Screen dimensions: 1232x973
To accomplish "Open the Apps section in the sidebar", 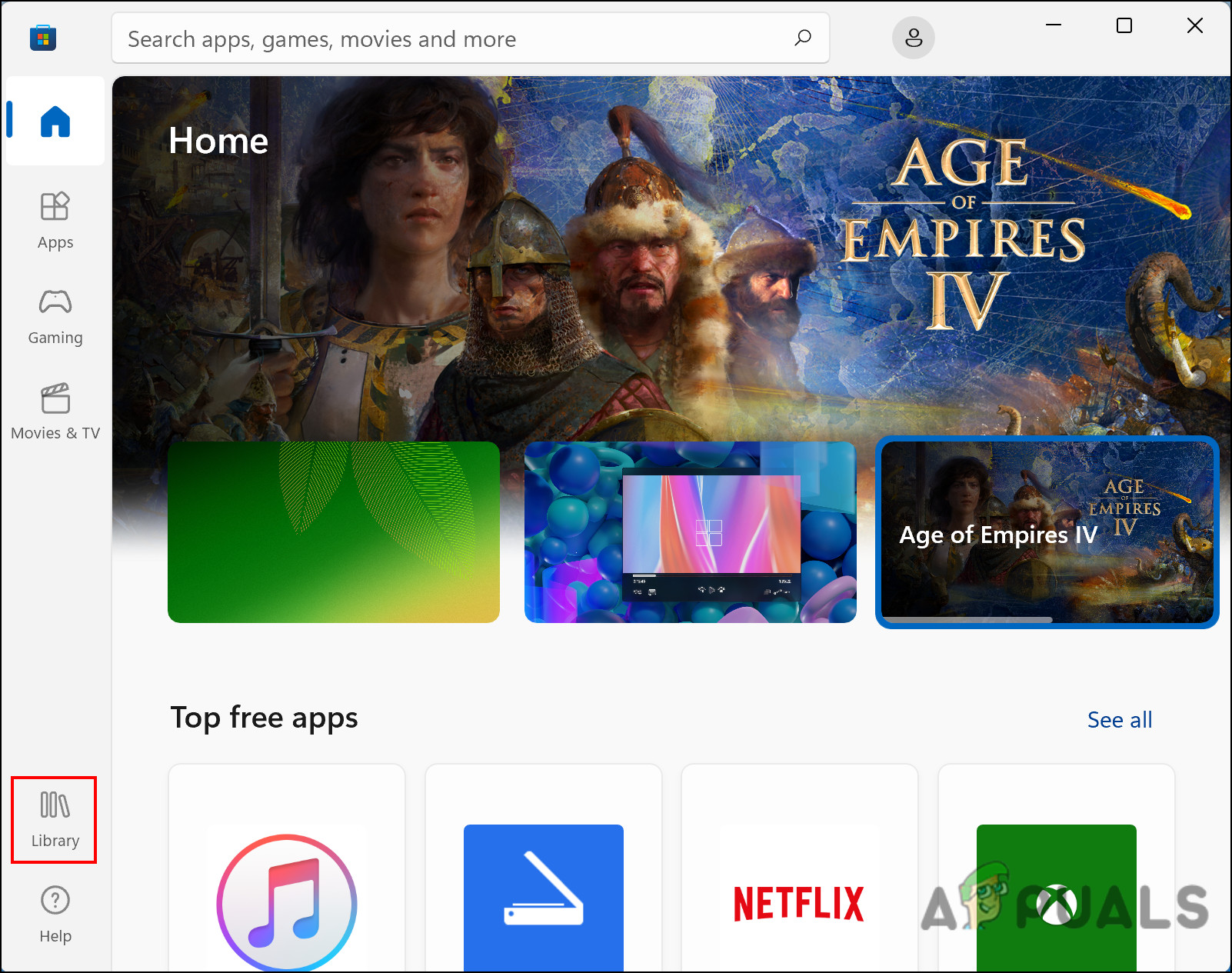I will pos(55,222).
